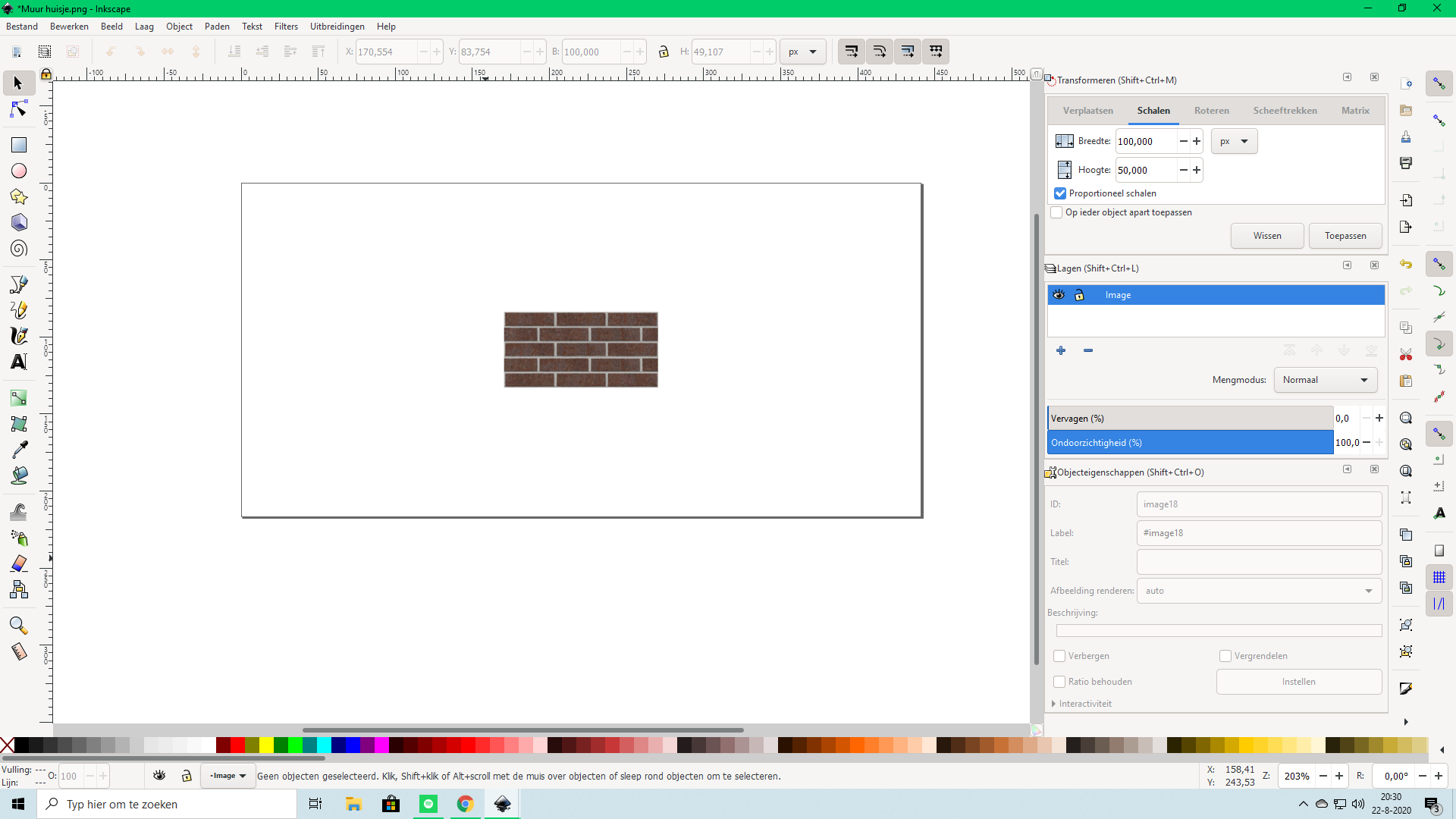
Task: Switch to the Scheeftrekken tab
Action: click(x=1285, y=111)
